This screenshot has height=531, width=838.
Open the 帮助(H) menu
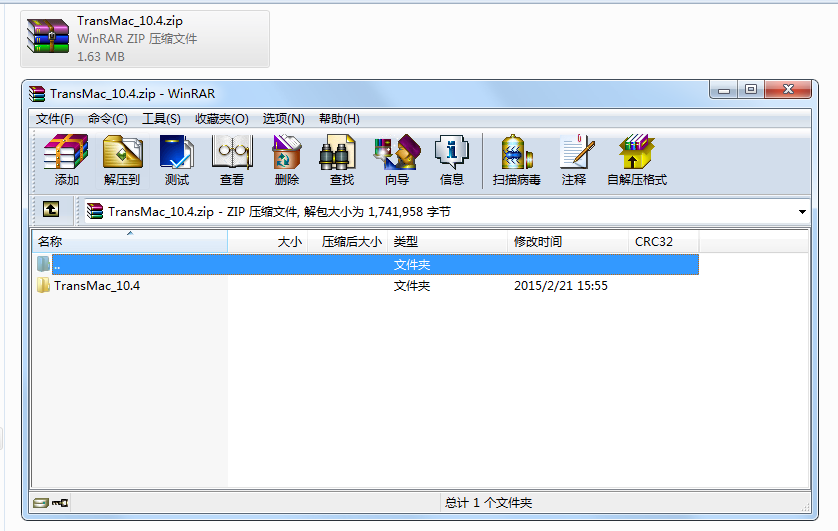tap(339, 119)
